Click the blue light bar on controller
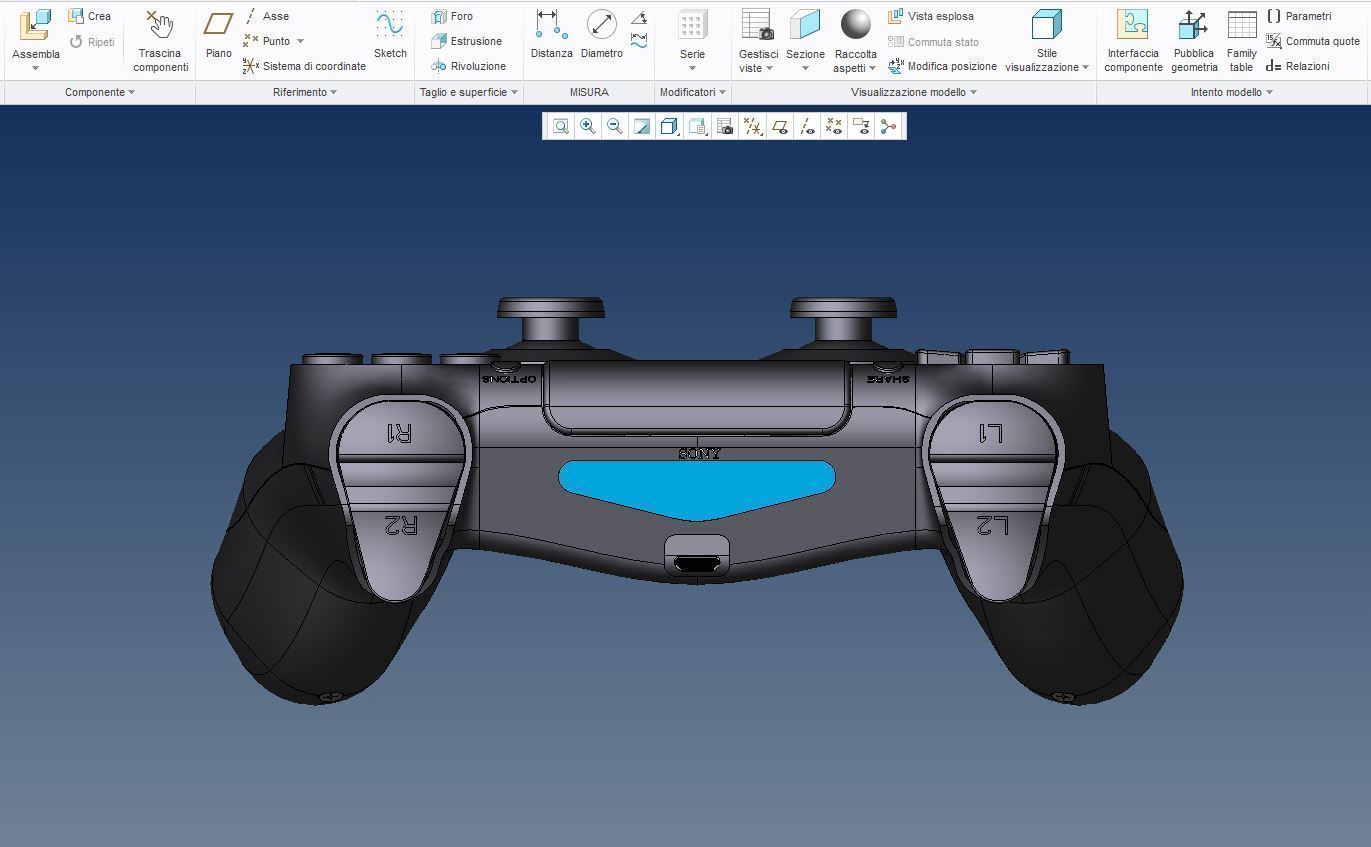Viewport: 1371px width, 847px height. (697, 488)
